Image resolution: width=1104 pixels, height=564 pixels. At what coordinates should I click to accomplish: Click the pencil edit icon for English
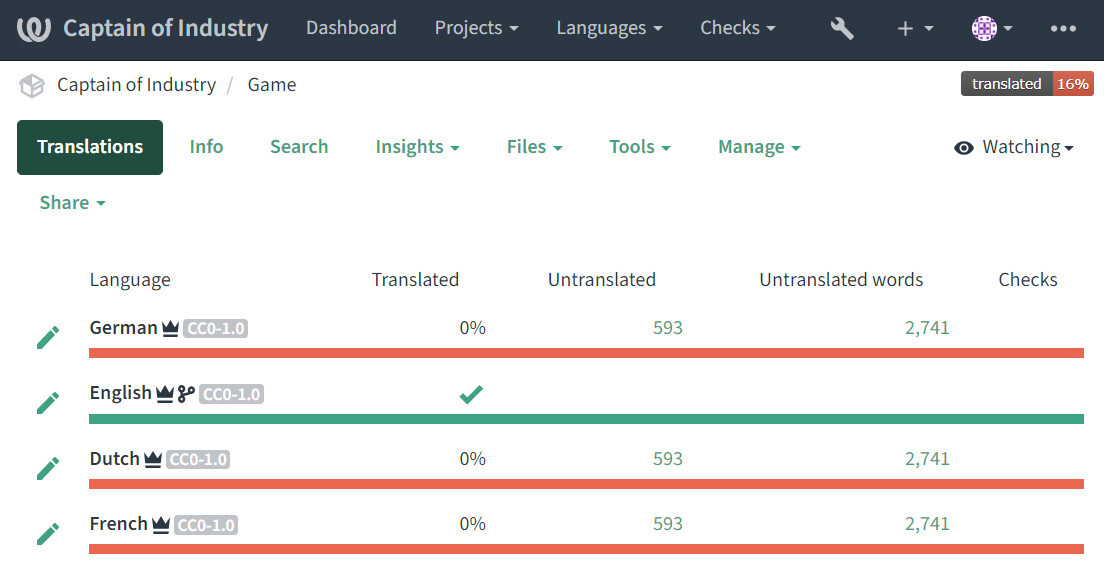(x=48, y=403)
